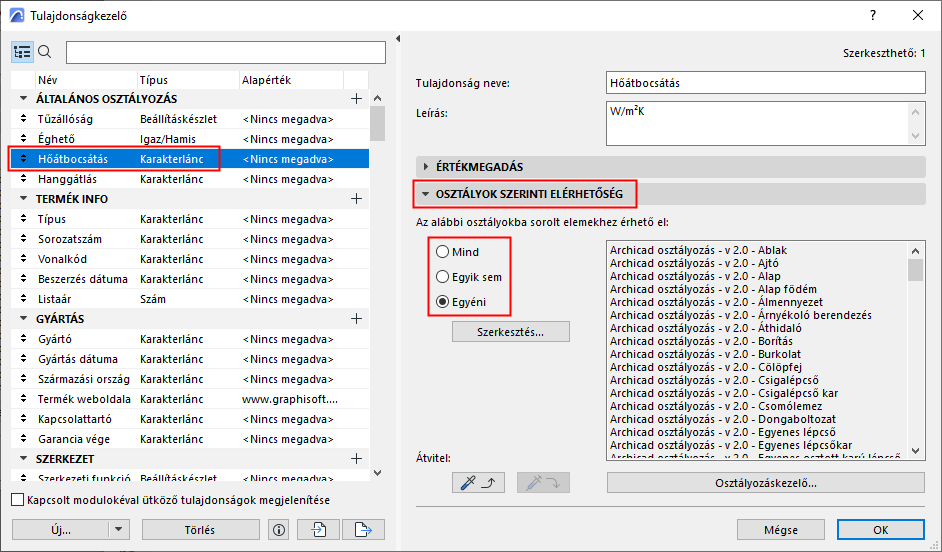Image resolution: width=942 pixels, height=552 pixels.
Task: Click drag handle of Listaár row
Action: (x=23, y=299)
